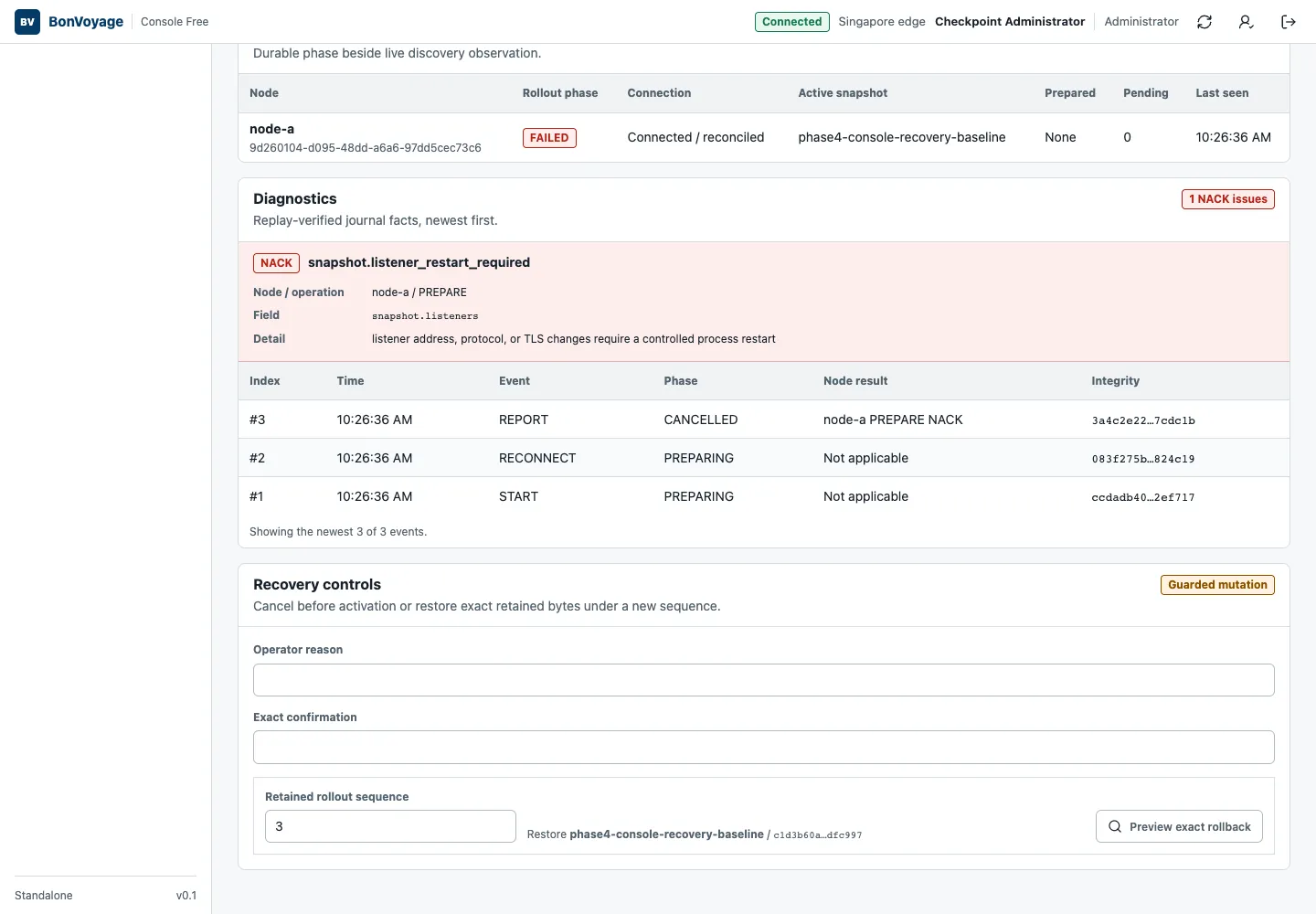1316x914 pixels.
Task: Select the node-a name cell
Action: [271, 129]
